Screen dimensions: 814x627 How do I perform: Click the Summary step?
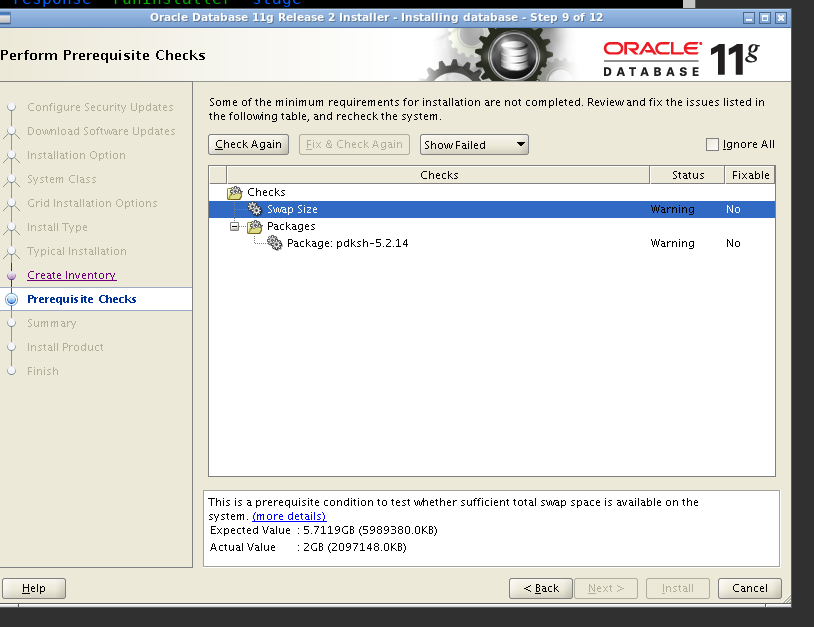click(51, 323)
